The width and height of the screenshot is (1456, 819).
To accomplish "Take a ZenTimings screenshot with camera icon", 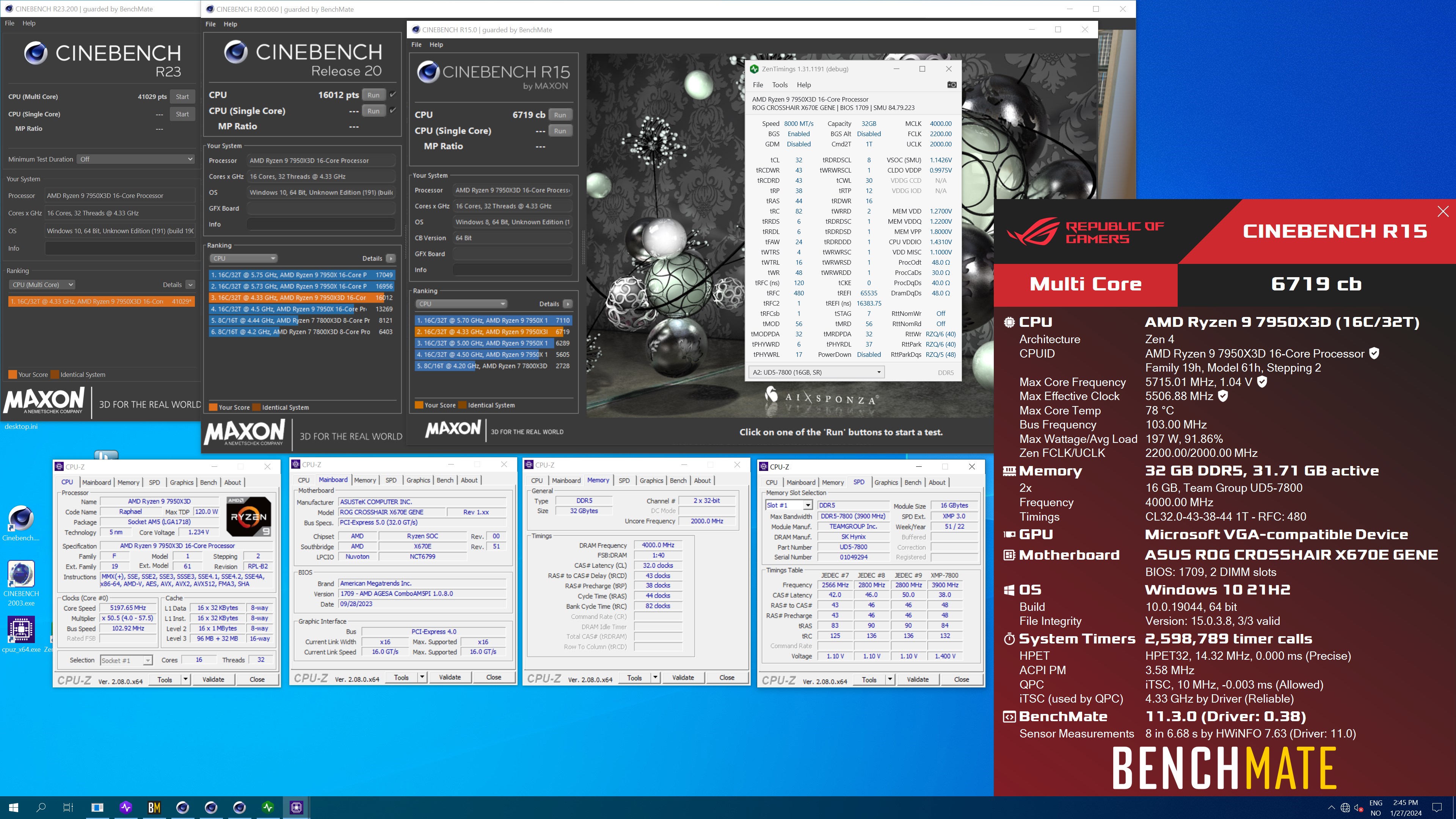I will click(x=952, y=85).
